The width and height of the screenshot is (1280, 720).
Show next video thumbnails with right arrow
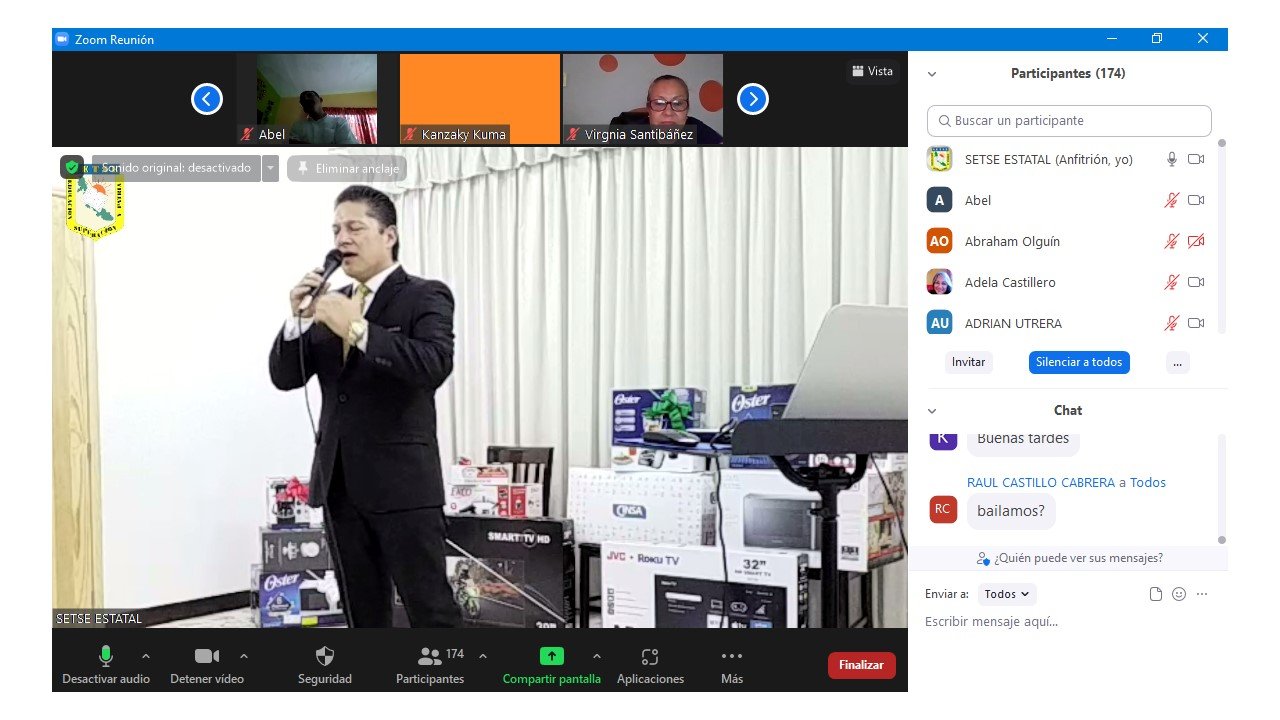753,99
